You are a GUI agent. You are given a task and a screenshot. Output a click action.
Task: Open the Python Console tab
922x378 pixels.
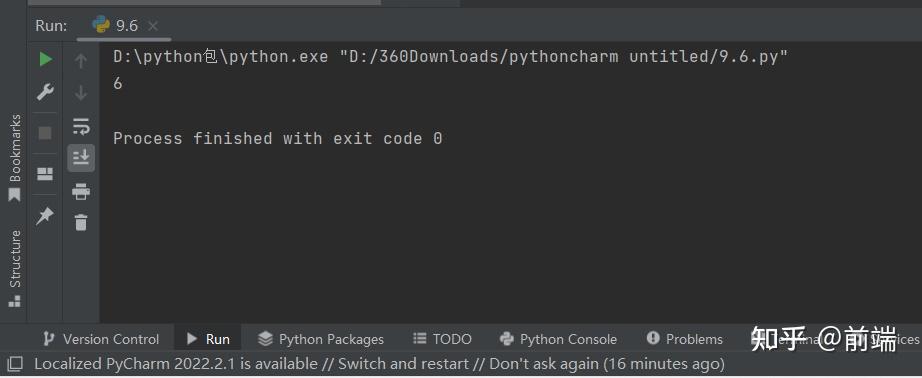coord(558,339)
